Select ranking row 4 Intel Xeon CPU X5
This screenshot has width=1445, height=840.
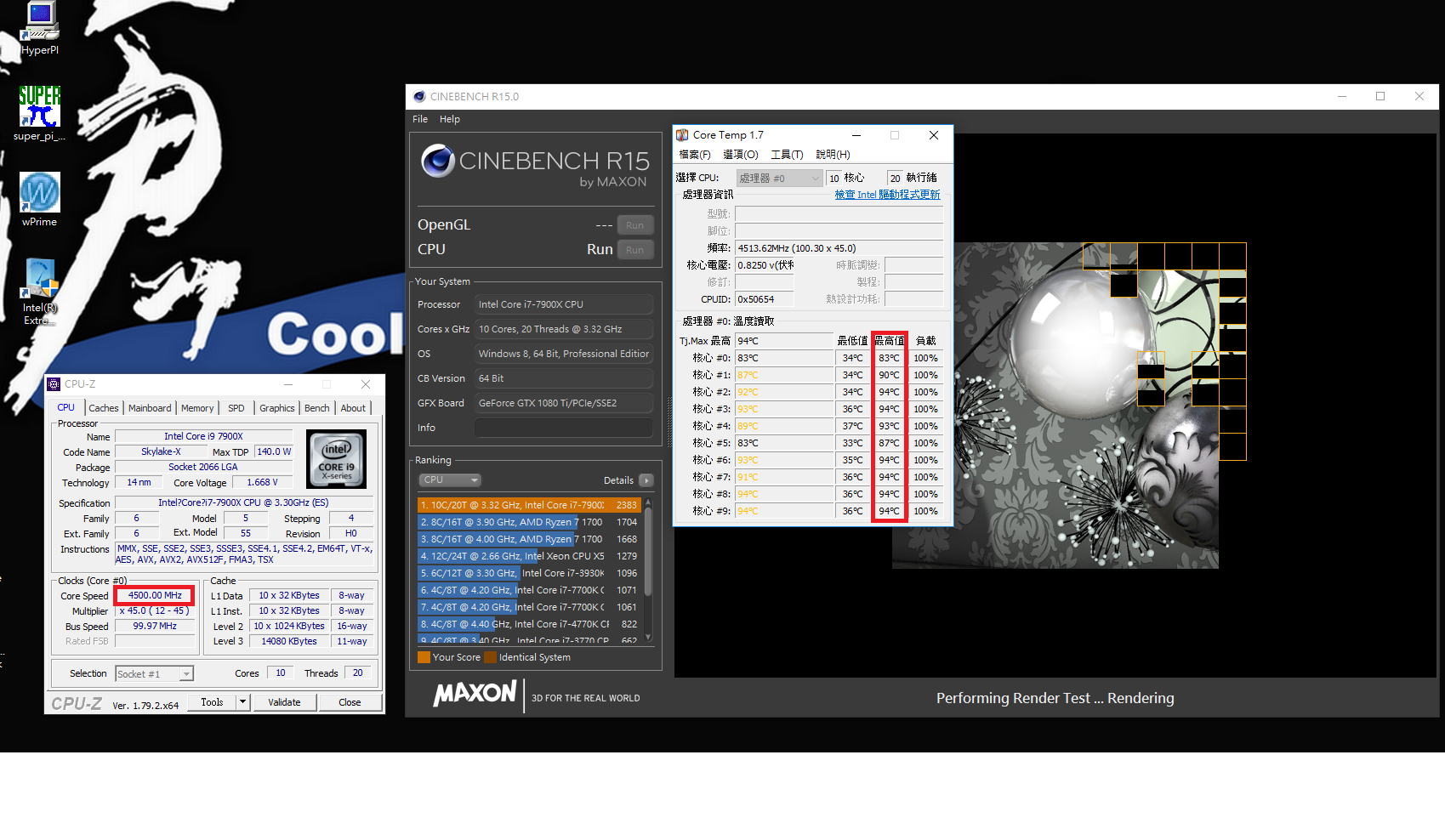pos(529,556)
